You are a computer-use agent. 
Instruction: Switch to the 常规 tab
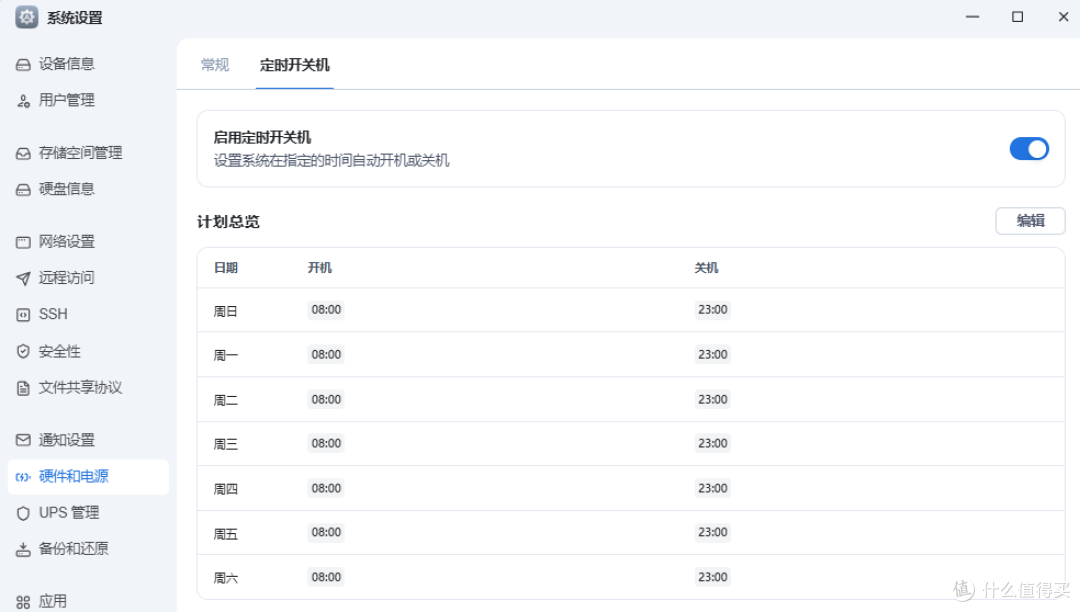[215, 65]
